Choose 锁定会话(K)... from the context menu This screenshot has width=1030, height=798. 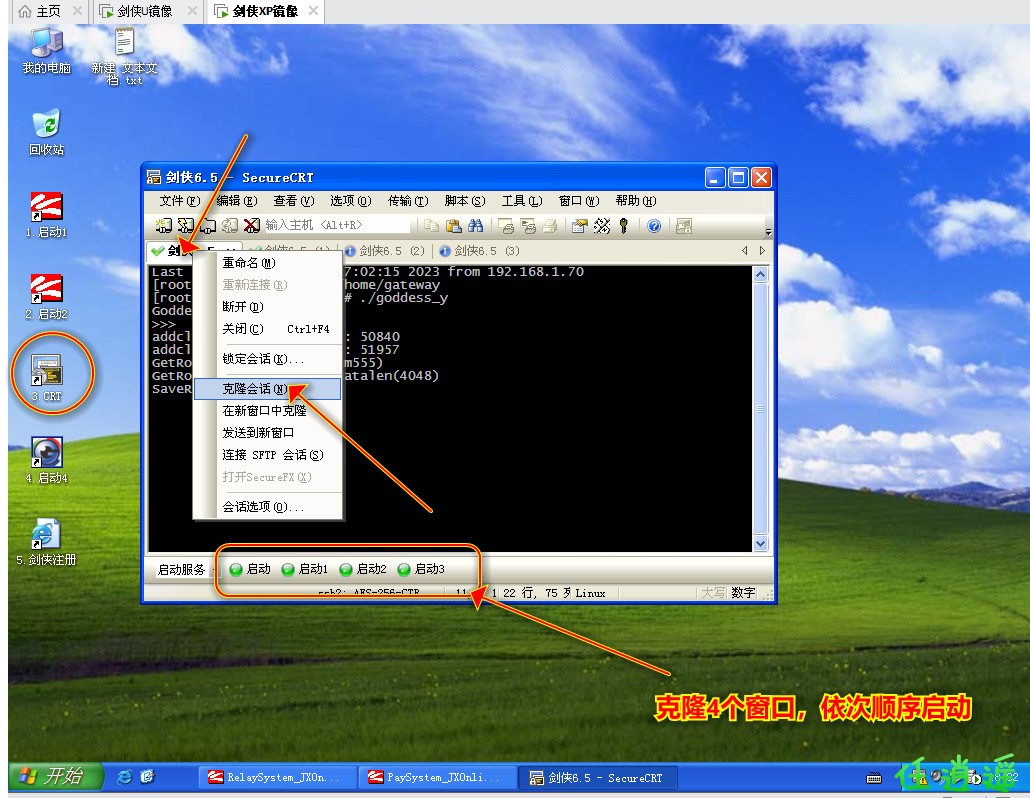pyautogui.click(x=268, y=359)
